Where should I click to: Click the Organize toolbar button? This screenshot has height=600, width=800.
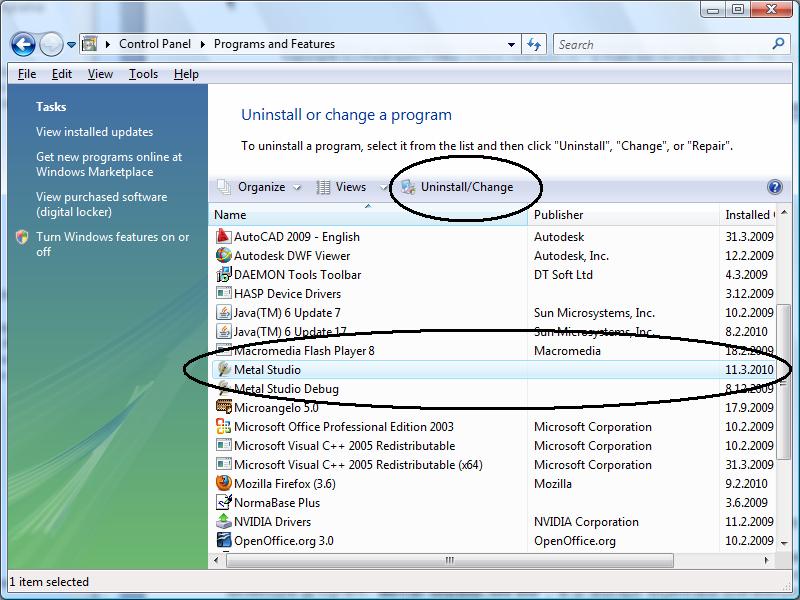252,187
